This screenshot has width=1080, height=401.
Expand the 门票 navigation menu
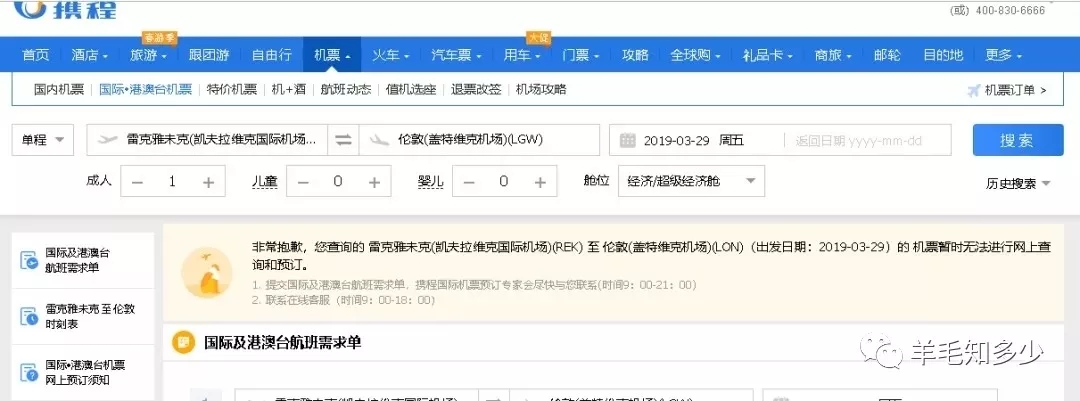coord(581,55)
